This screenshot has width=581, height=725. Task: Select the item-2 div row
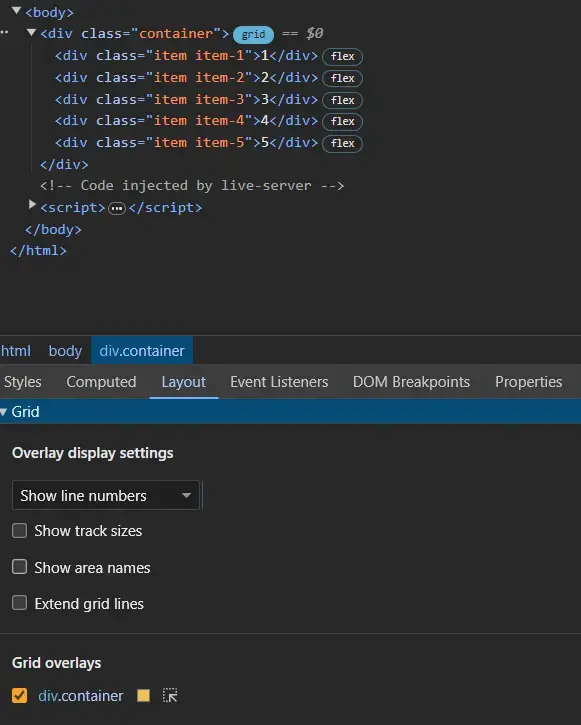(186, 78)
